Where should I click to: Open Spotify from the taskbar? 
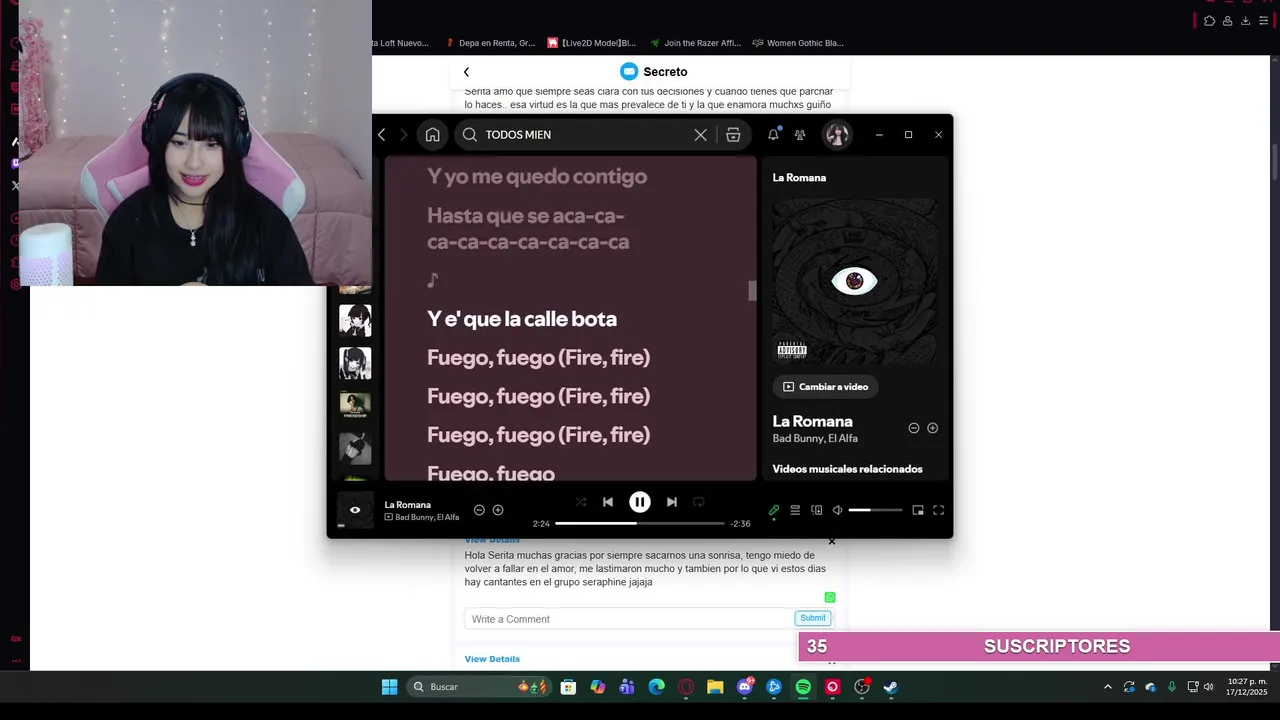[x=803, y=687]
